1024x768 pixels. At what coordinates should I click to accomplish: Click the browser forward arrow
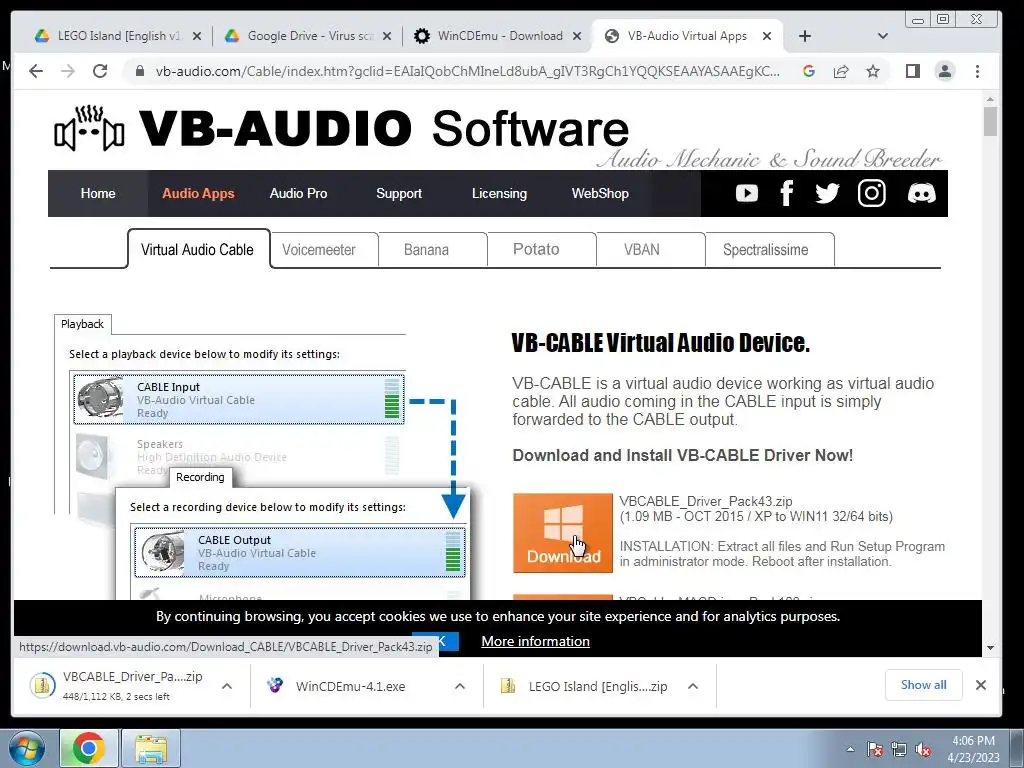point(68,71)
